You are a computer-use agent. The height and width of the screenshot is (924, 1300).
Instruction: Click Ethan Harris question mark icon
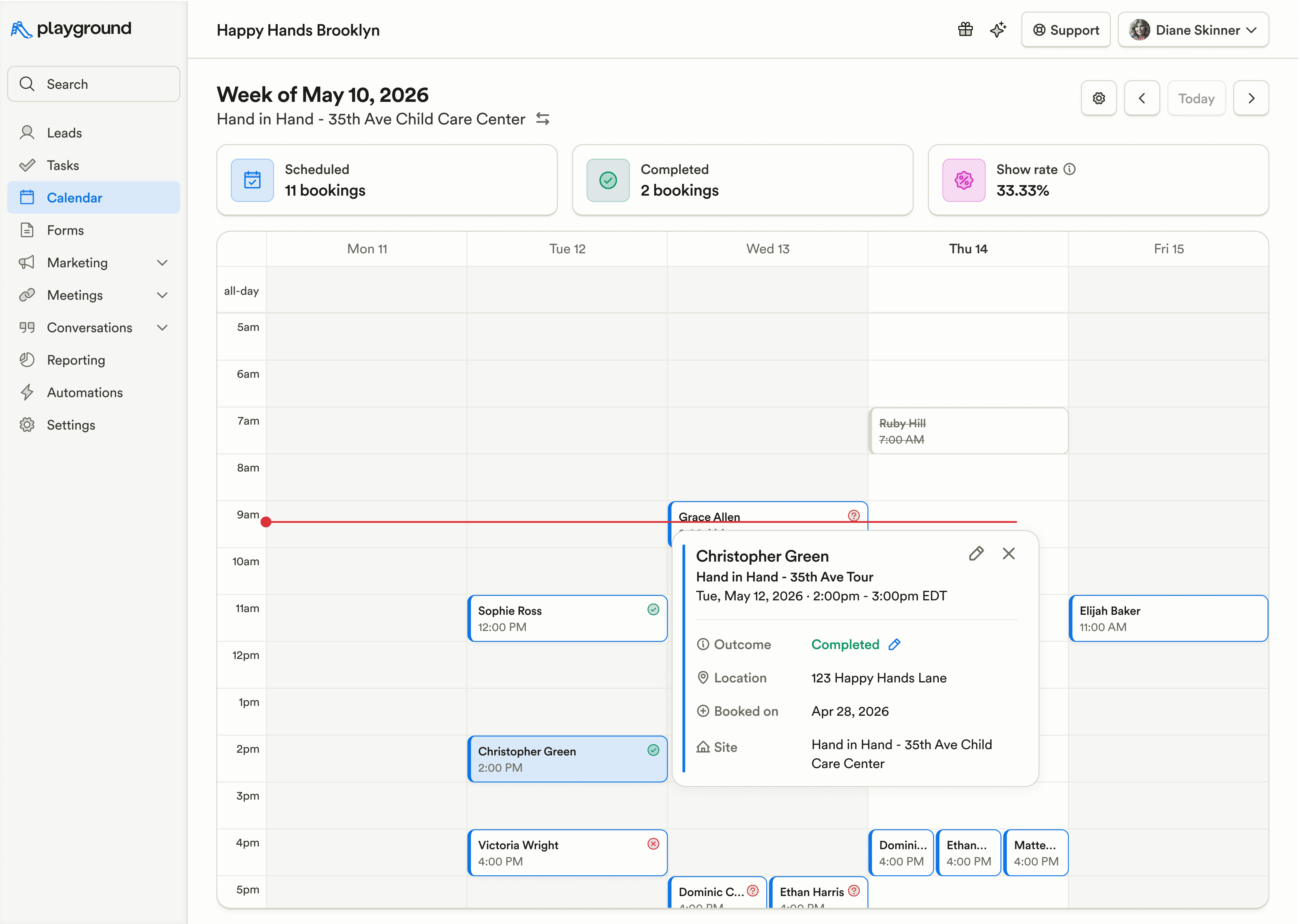tap(855, 892)
